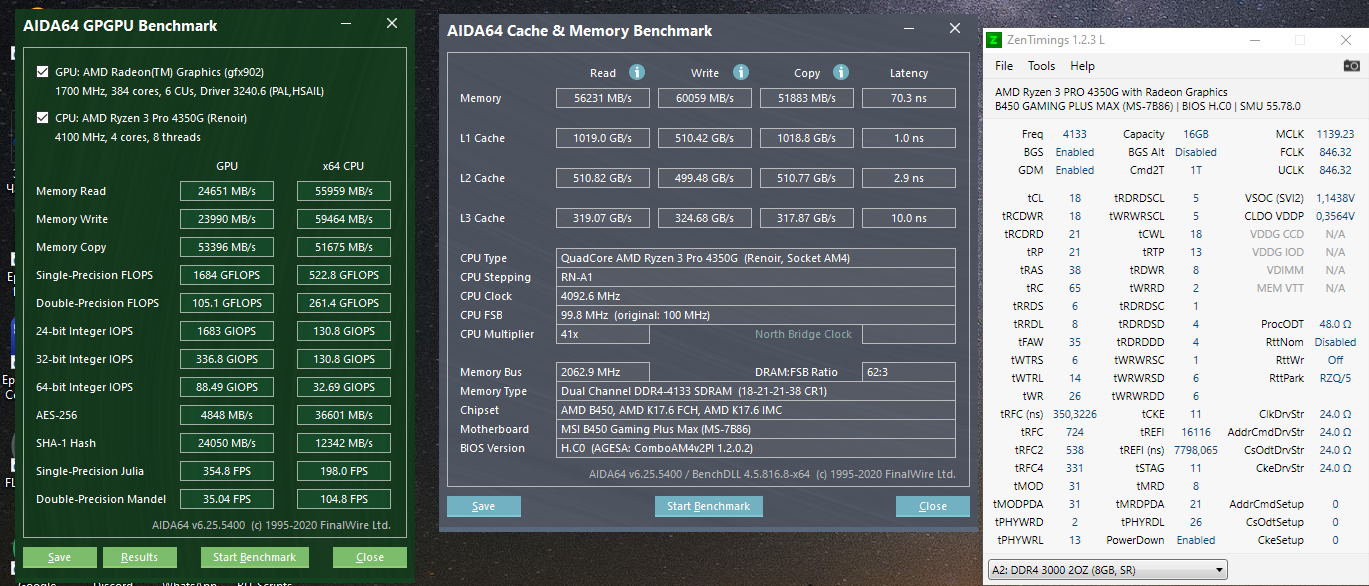Click the ZenTimings camera screenshot icon

(x=1351, y=66)
